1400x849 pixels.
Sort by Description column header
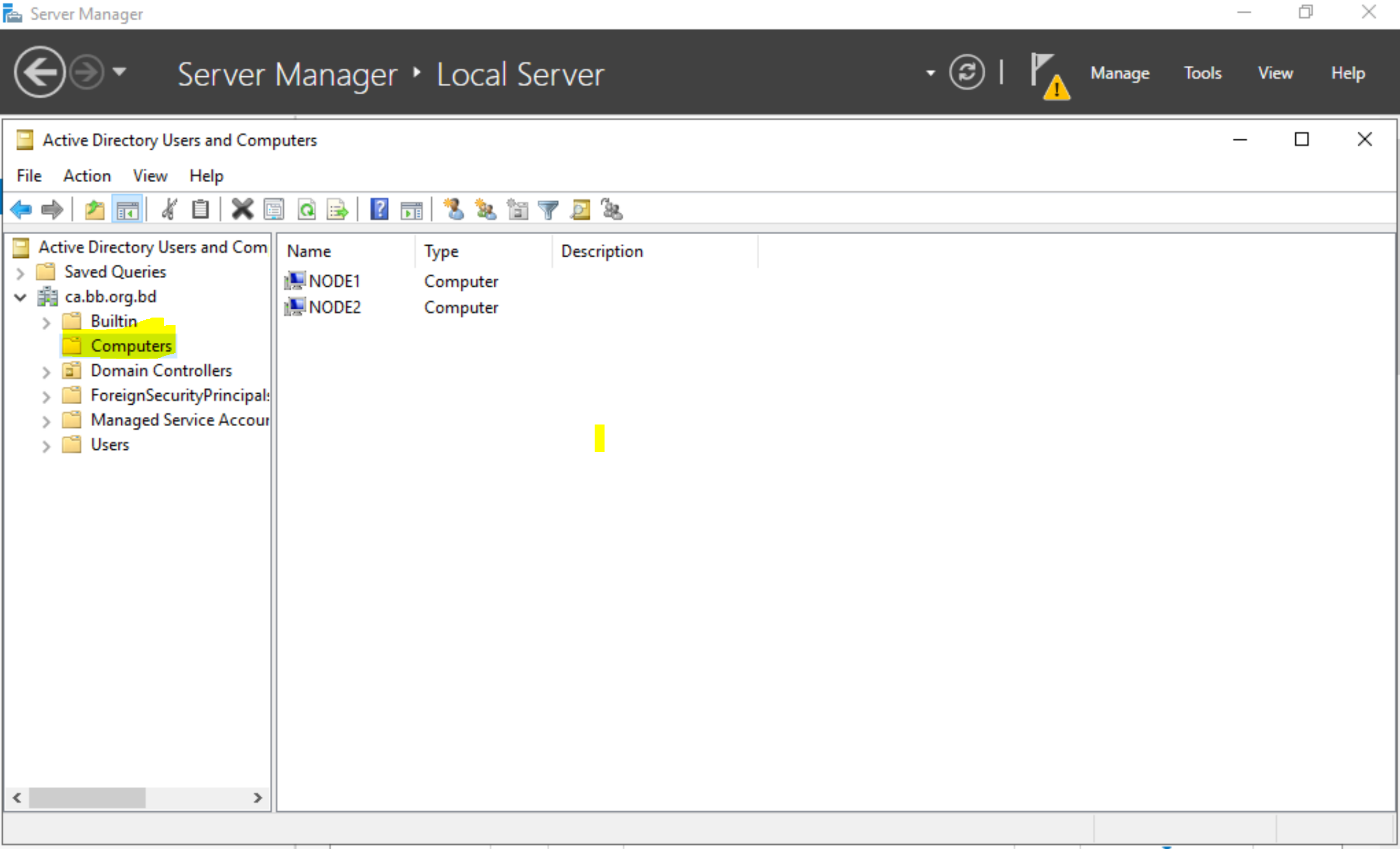(x=655, y=251)
